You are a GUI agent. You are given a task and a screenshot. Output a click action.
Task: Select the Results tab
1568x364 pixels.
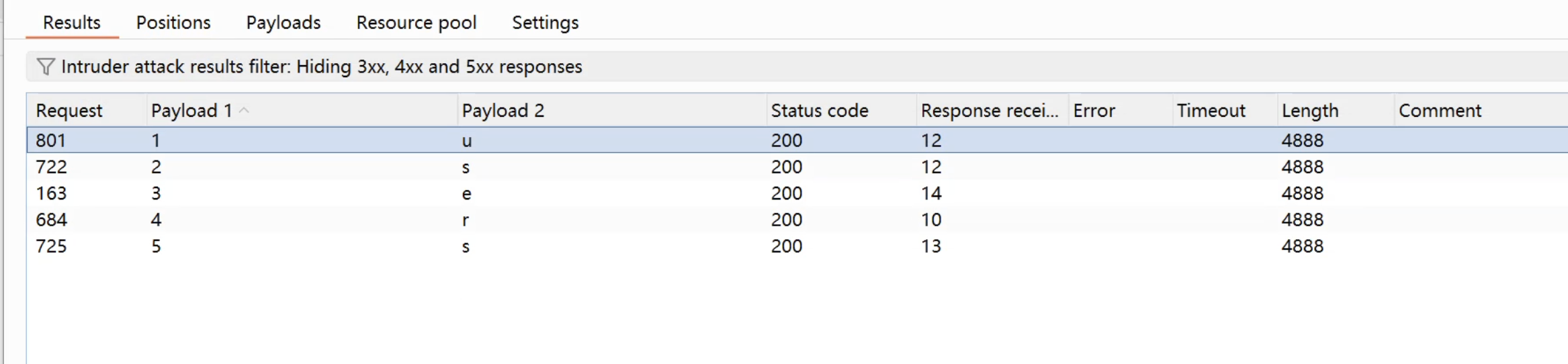tap(72, 23)
